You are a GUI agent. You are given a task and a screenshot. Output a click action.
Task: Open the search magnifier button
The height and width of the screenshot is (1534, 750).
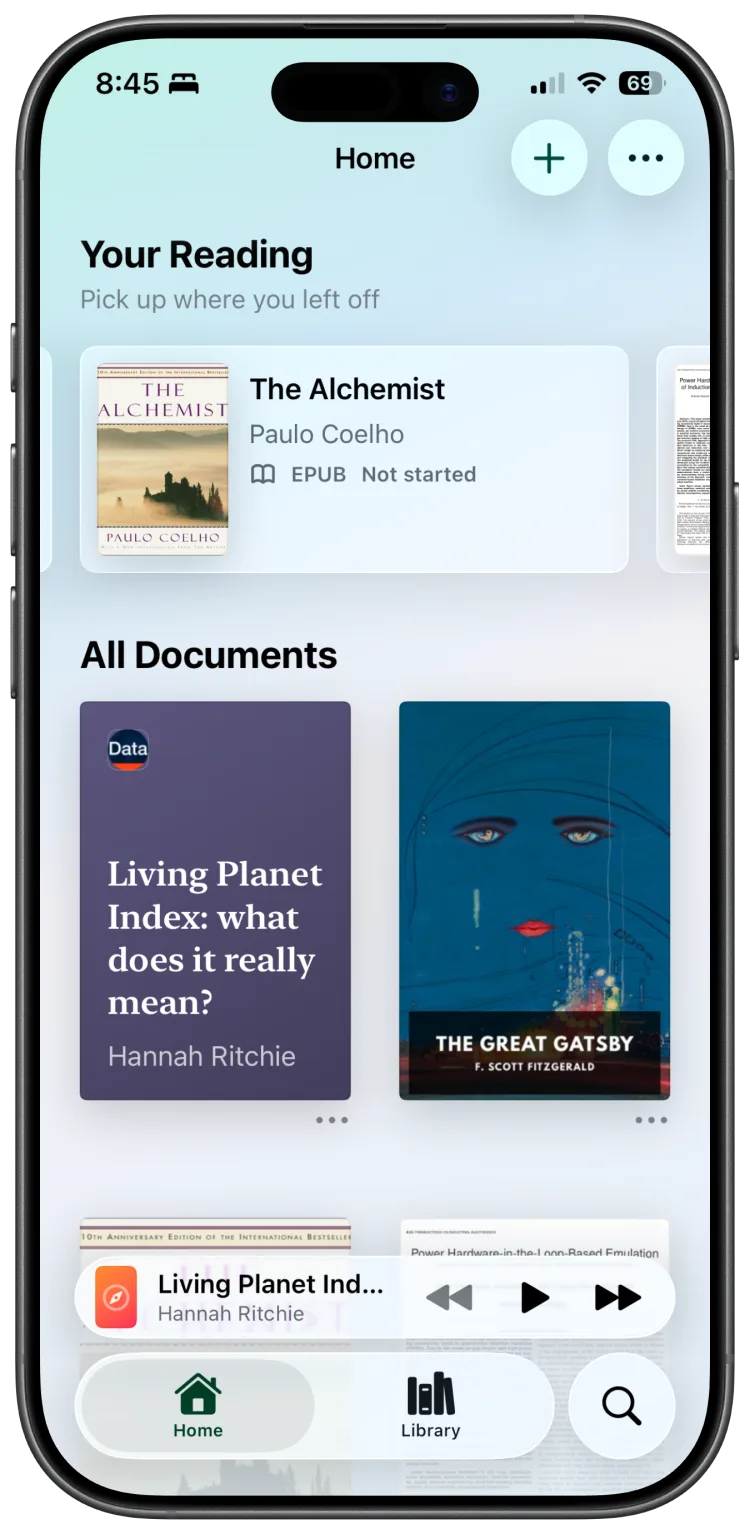click(x=621, y=1405)
